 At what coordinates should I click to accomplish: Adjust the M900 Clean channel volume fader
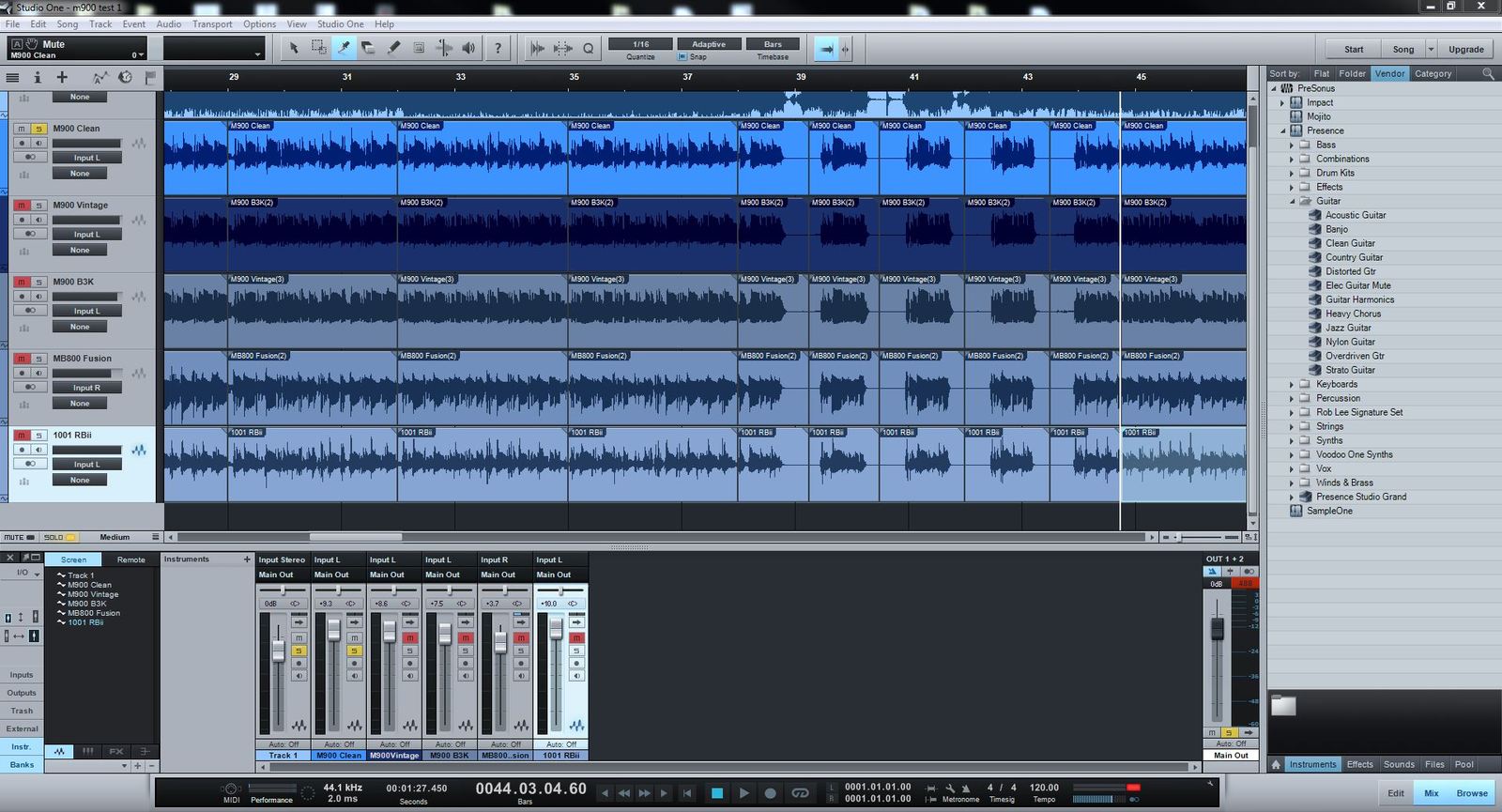333,630
